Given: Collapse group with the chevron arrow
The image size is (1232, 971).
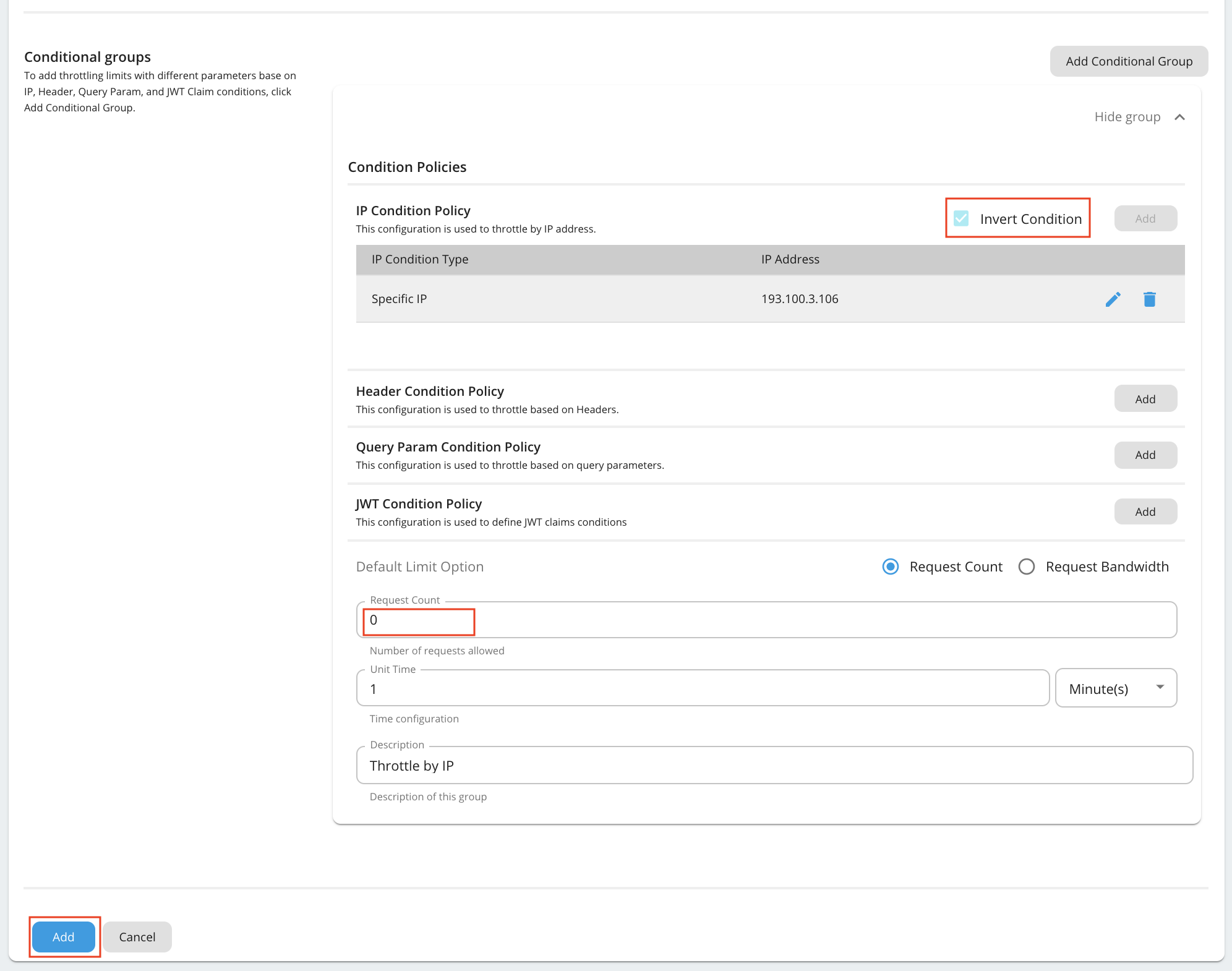Looking at the screenshot, I should (1179, 118).
